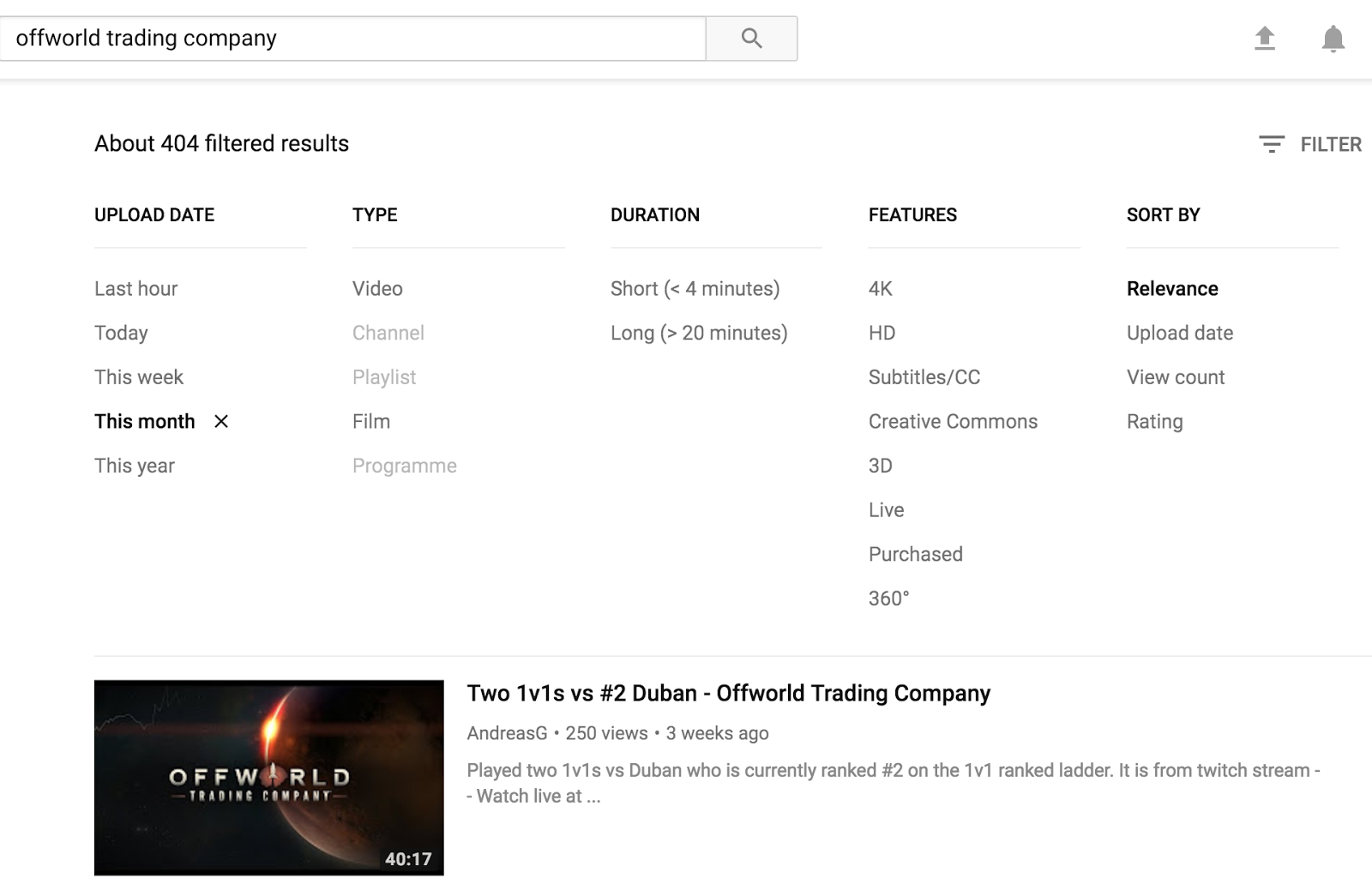Sort results by Upload date
Screen dimensions: 1372x891
click(x=1180, y=333)
